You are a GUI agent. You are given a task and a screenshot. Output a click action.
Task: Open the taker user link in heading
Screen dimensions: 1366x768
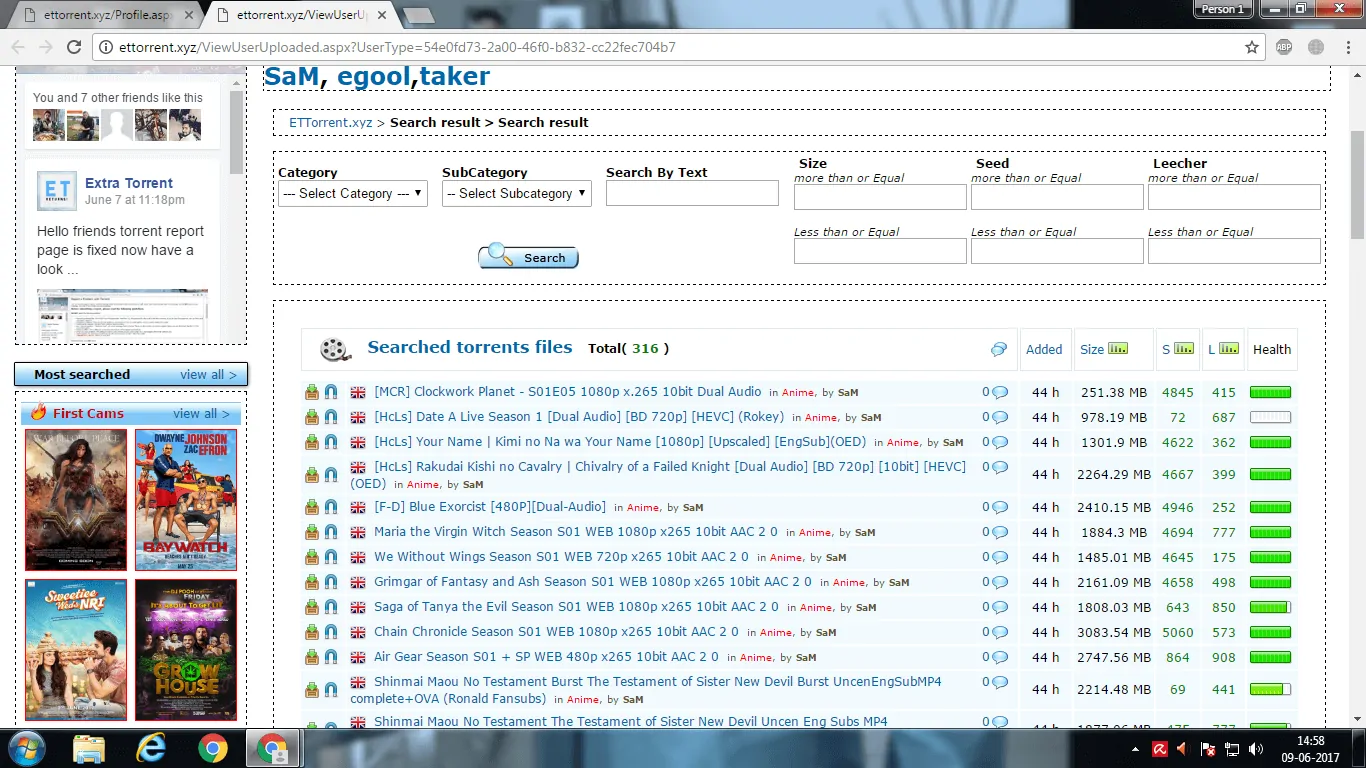tap(454, 77)
